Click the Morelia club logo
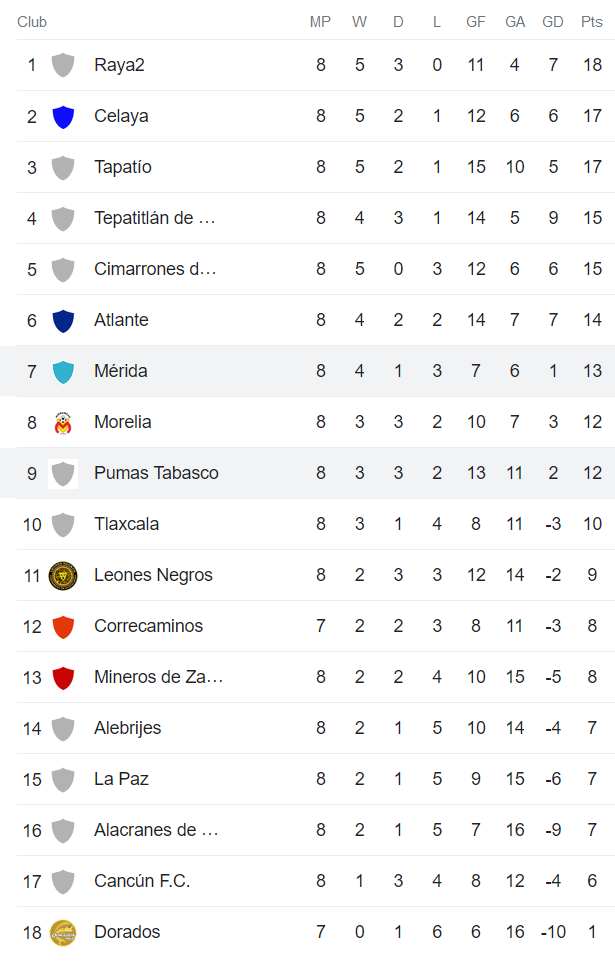Screen dimensions: 615x964 point(63,422)
